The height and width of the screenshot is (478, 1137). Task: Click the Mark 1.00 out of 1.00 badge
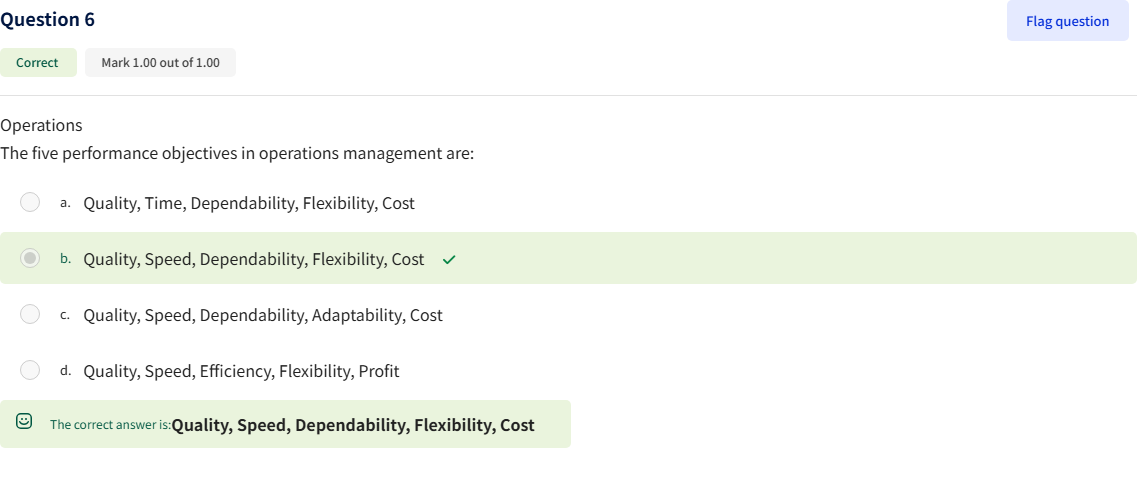tap(160, 63)
